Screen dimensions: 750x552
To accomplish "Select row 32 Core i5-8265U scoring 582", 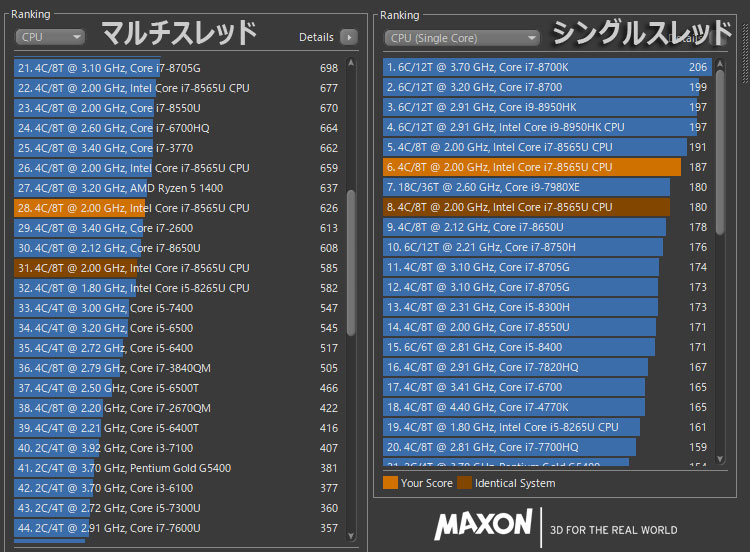I will point(178,288).
